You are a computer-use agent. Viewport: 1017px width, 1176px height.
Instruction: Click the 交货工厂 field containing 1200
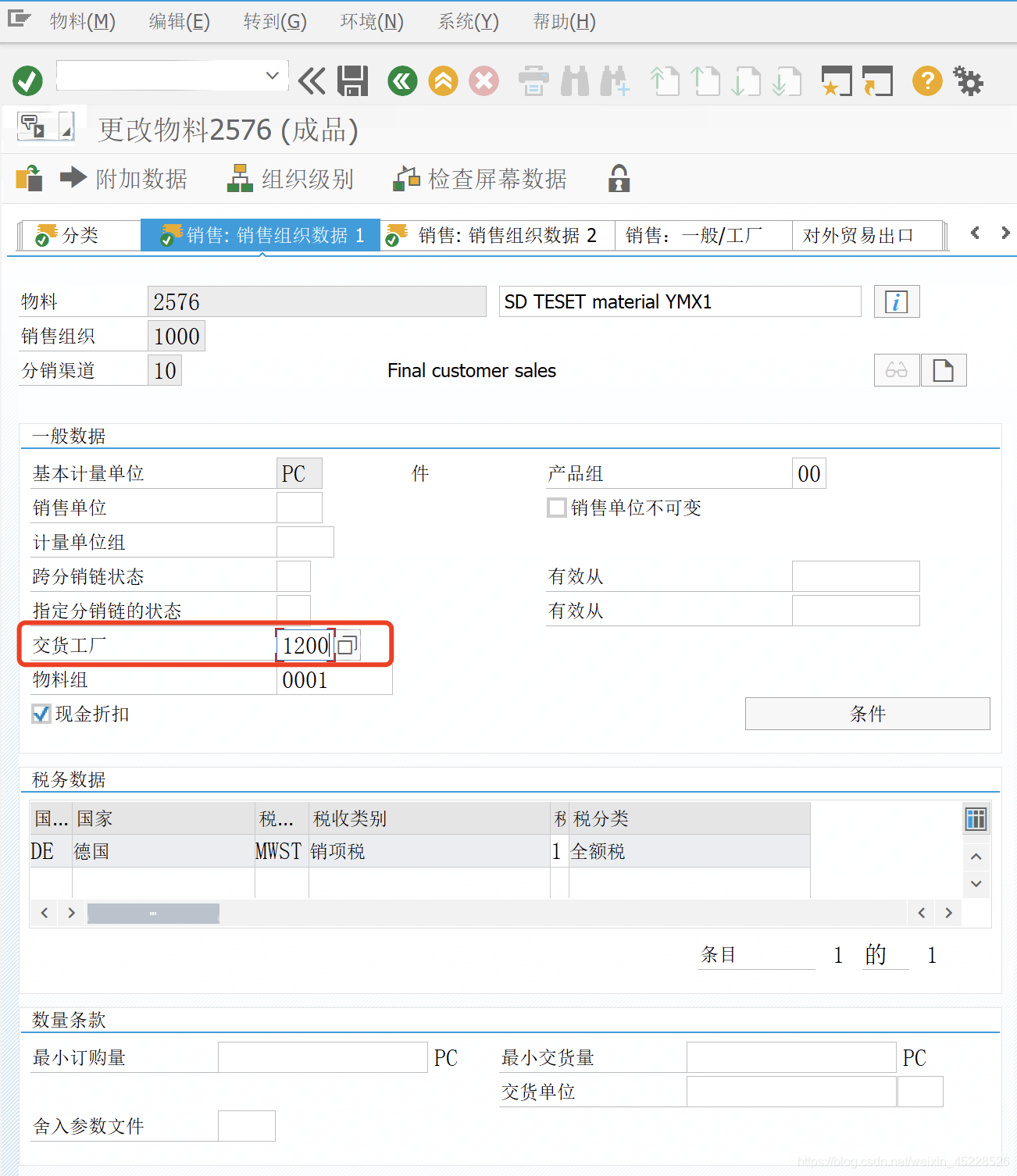coord(305,645)
